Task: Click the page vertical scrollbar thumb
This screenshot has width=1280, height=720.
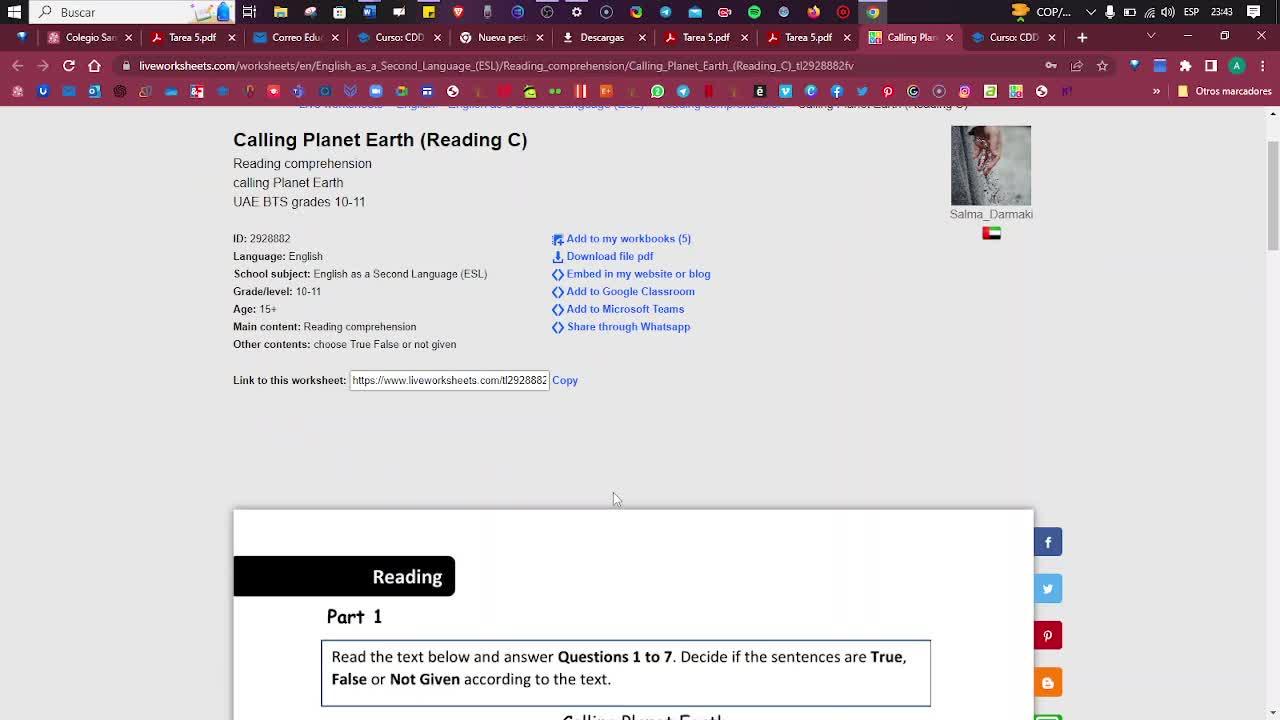Action: [x=1273, y=196]
